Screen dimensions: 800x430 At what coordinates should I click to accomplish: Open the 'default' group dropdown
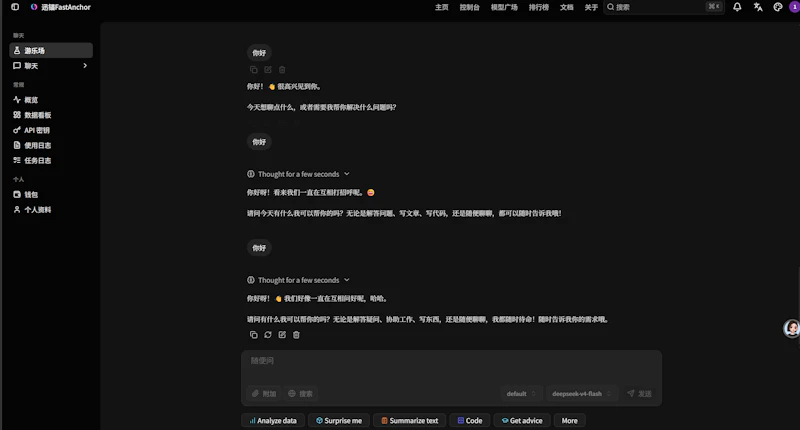(521, 394)
